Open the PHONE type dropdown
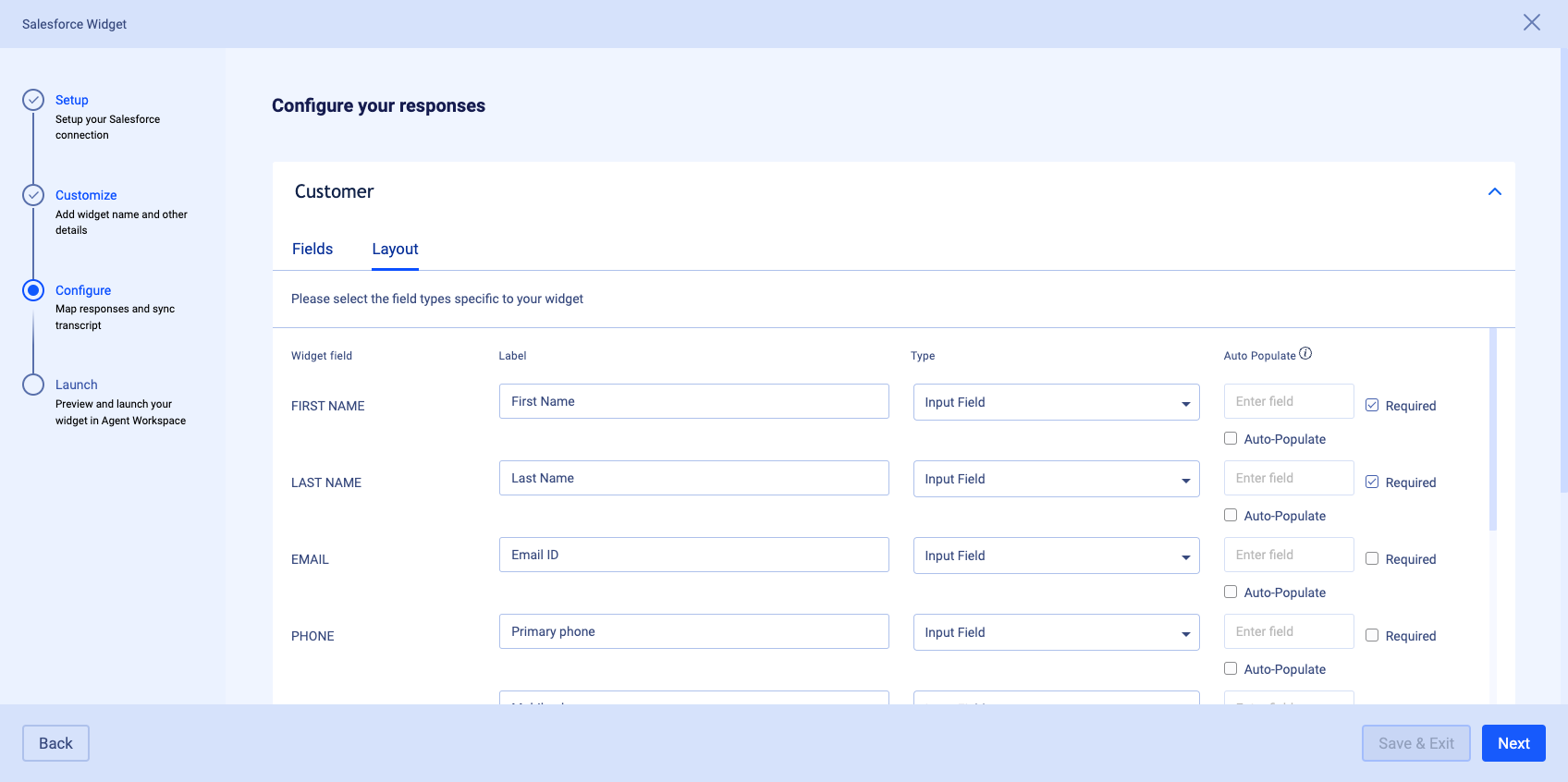Screen dimensions: 1568x782 pos(1057,632)
